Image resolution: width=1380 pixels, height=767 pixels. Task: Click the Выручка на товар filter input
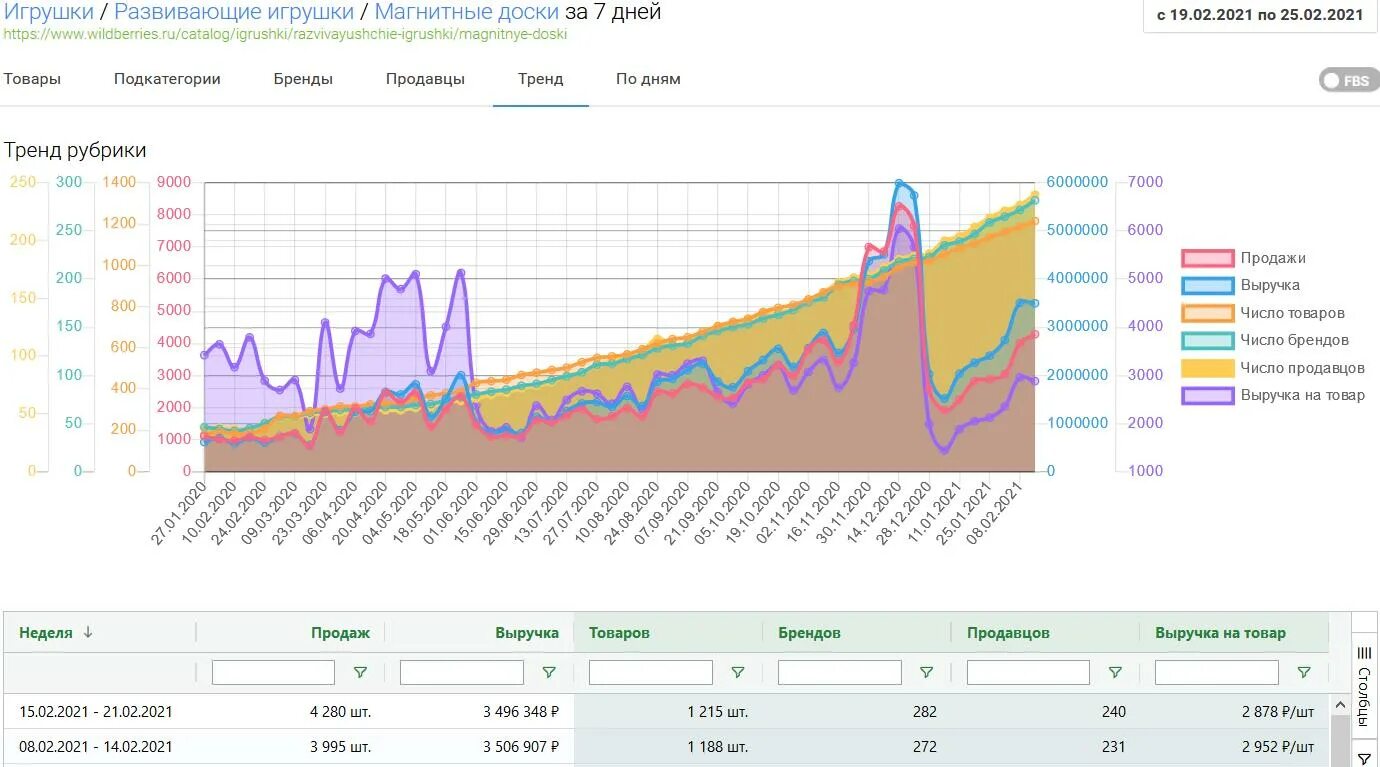1217,673
